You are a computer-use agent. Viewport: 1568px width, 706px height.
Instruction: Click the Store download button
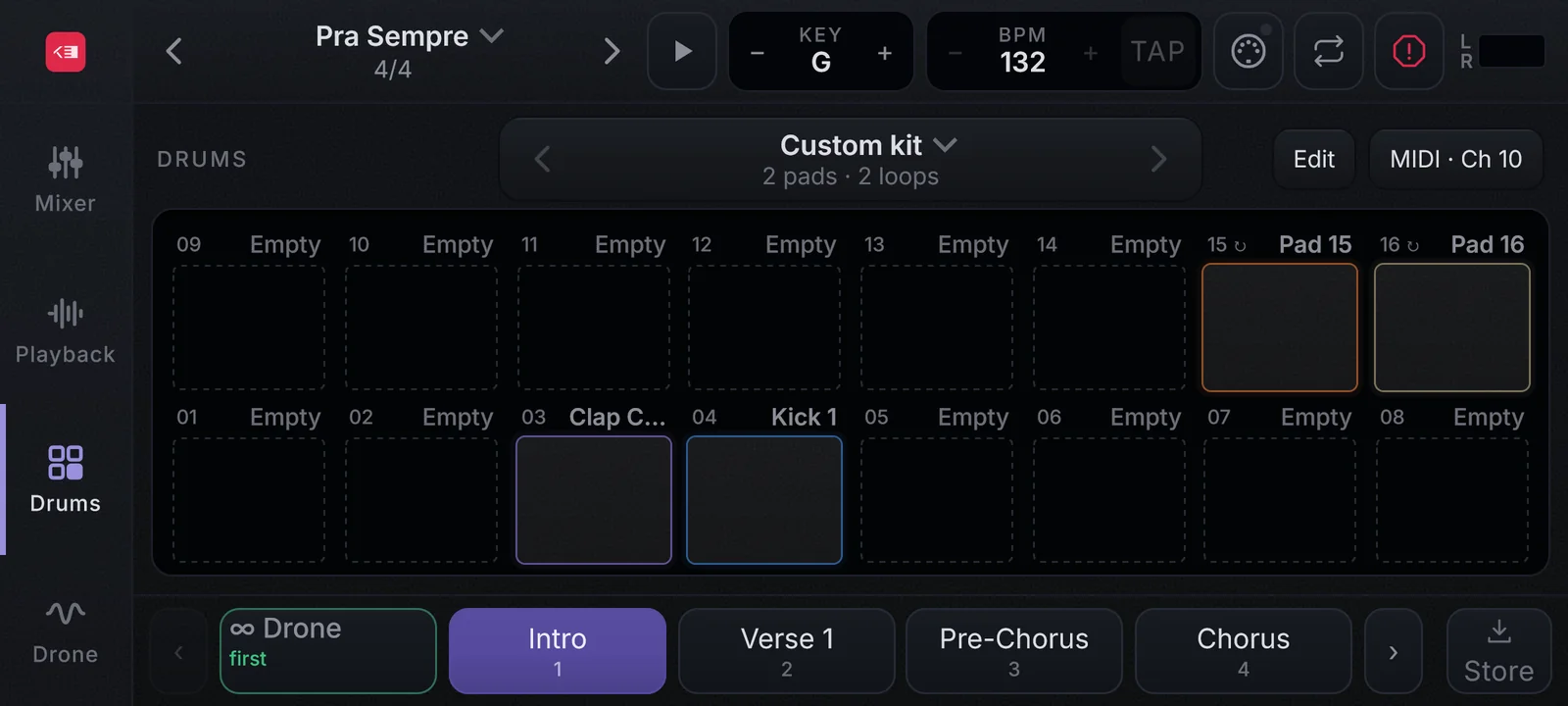[1499, 651]
